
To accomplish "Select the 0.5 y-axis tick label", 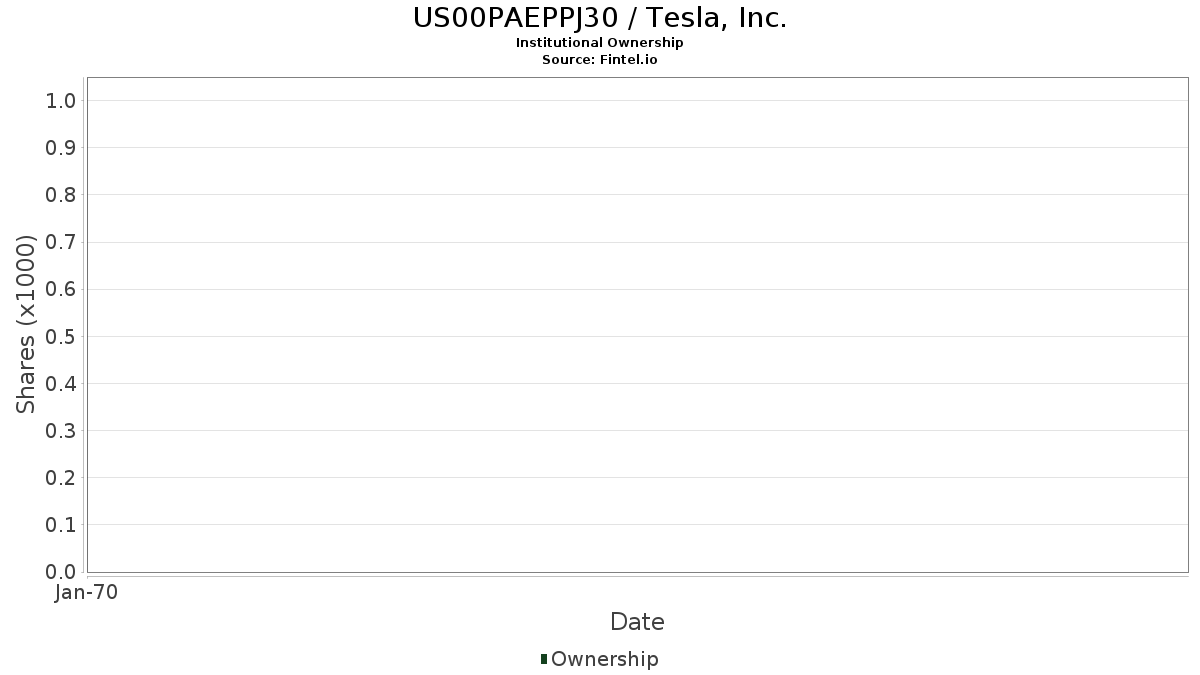I will pyautogui.click(x=61, y=336).
